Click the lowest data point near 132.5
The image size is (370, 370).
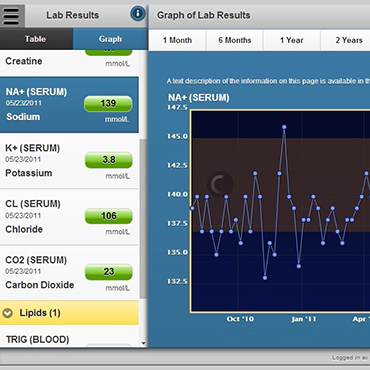(x=265, y=278)
